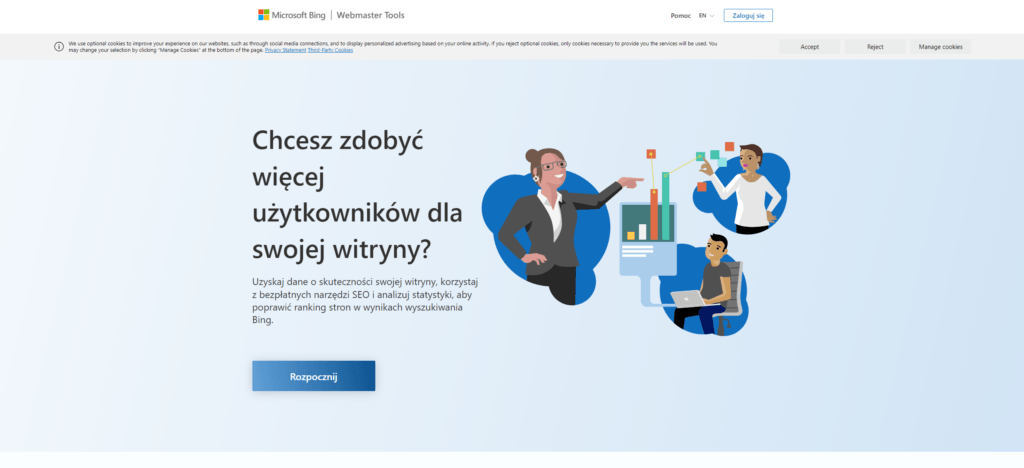Click the 'Uzyskaj dane o skuteczności' description paragraph

(x=365, y=301)
